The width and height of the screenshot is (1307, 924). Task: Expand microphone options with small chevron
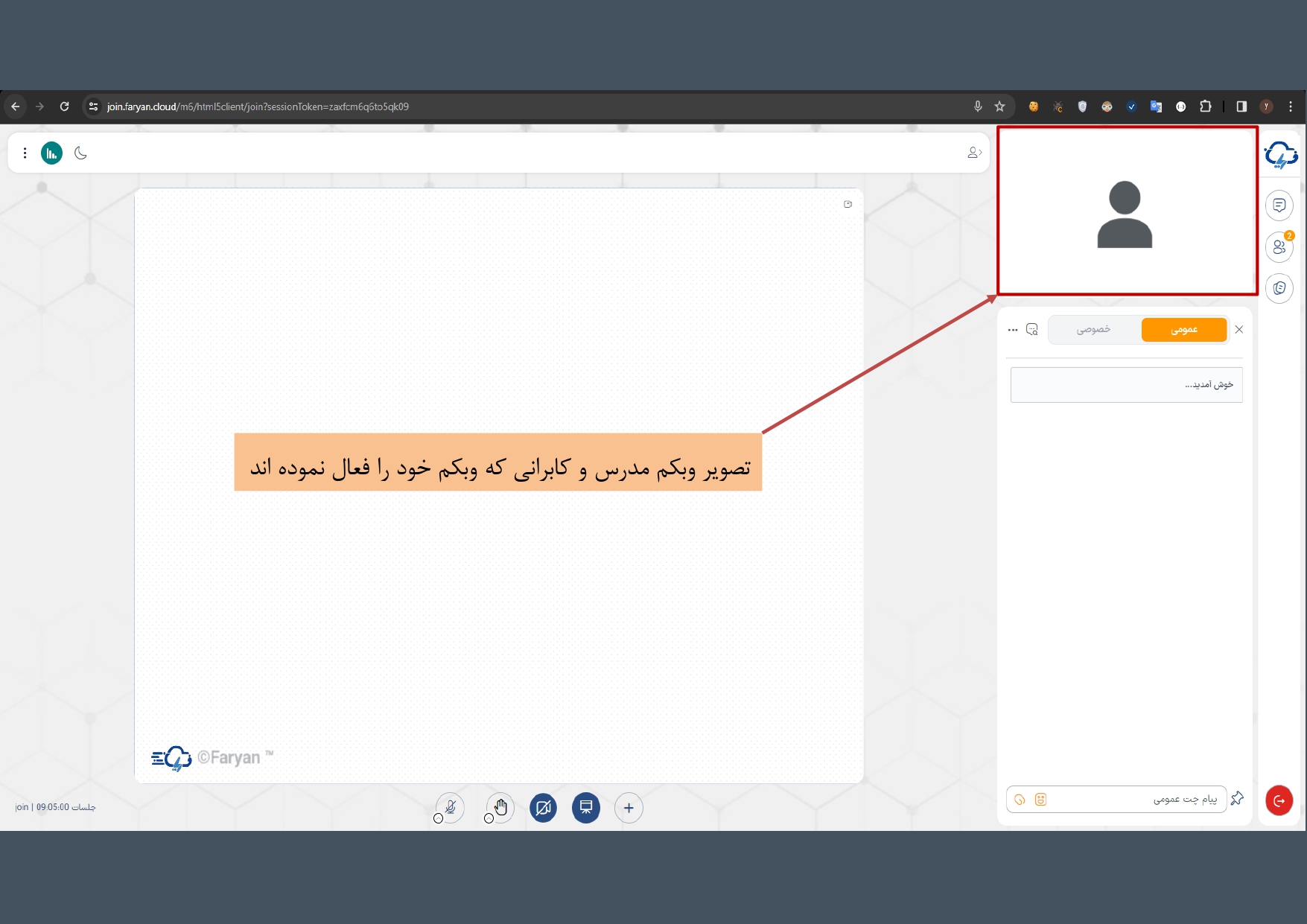(438, 818)
